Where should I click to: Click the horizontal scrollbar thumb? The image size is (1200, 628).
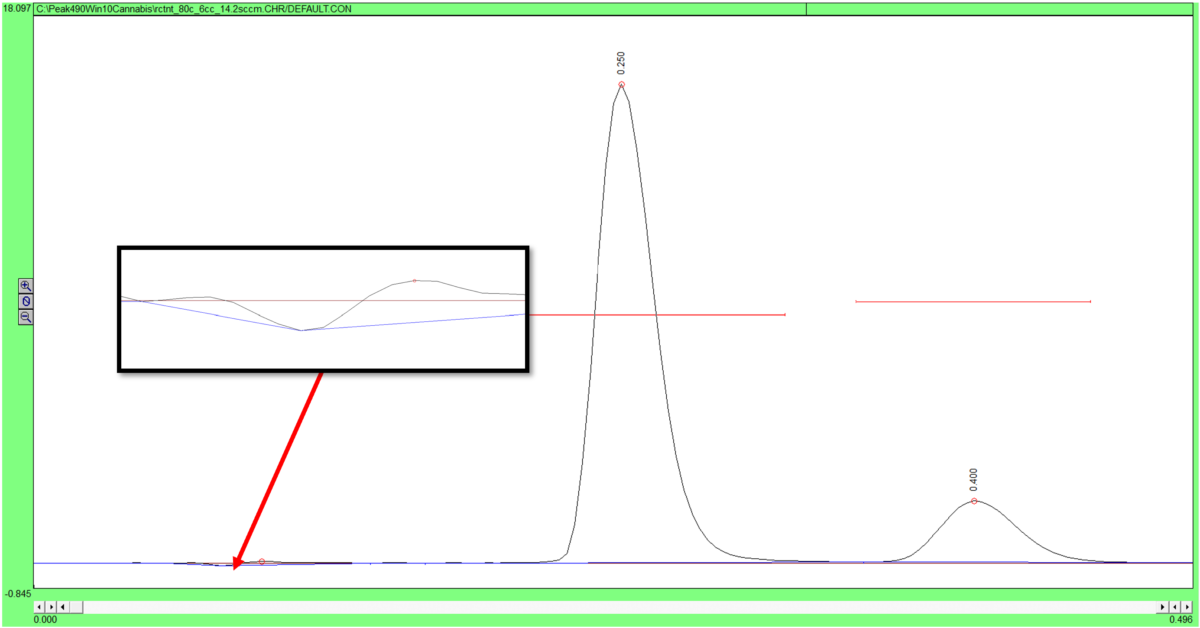pos(76,607)
